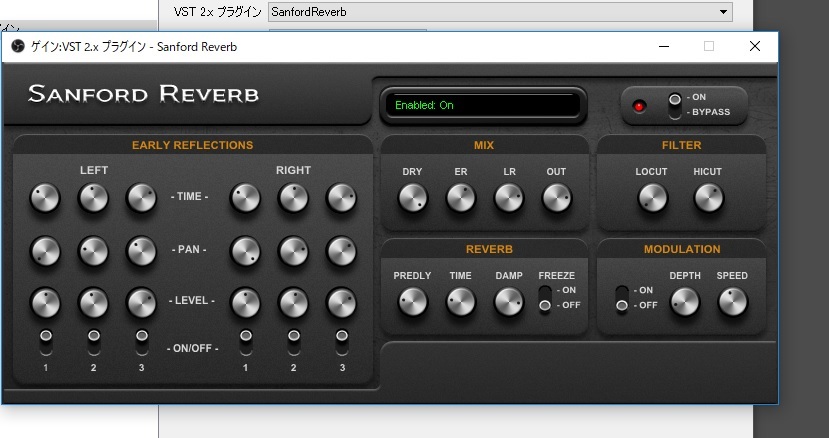
Task: Click the Sanford Reverb logo text
Action: pyautogui.click(x=143, y=94)
